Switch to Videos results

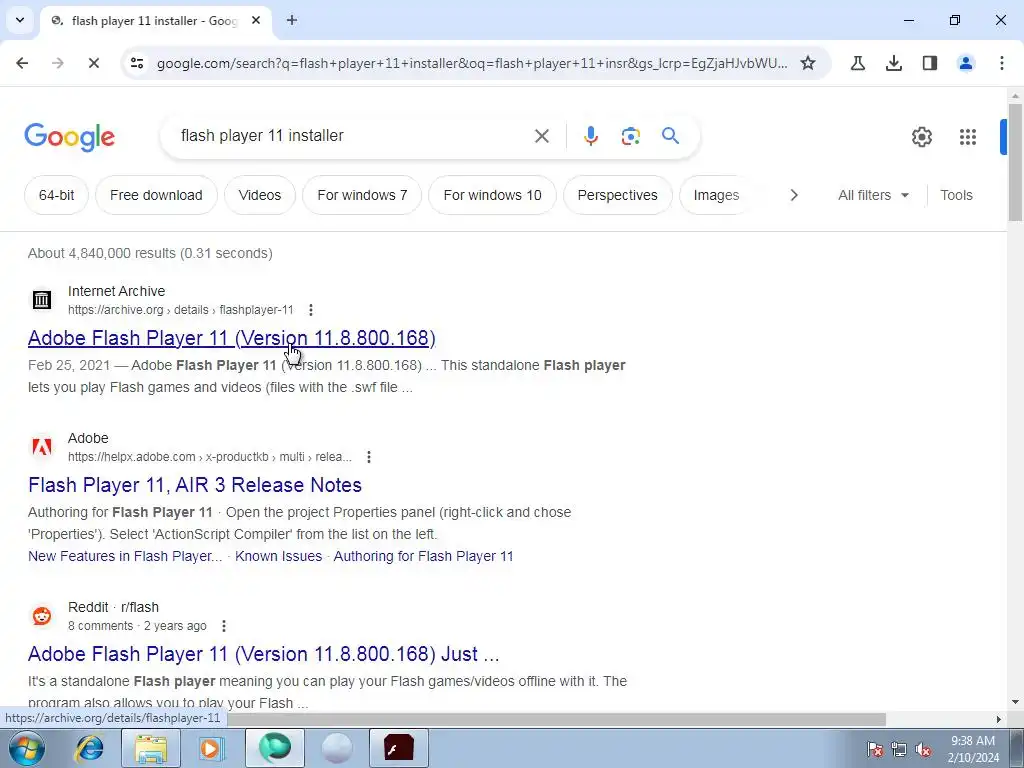(x=259, y=195)
